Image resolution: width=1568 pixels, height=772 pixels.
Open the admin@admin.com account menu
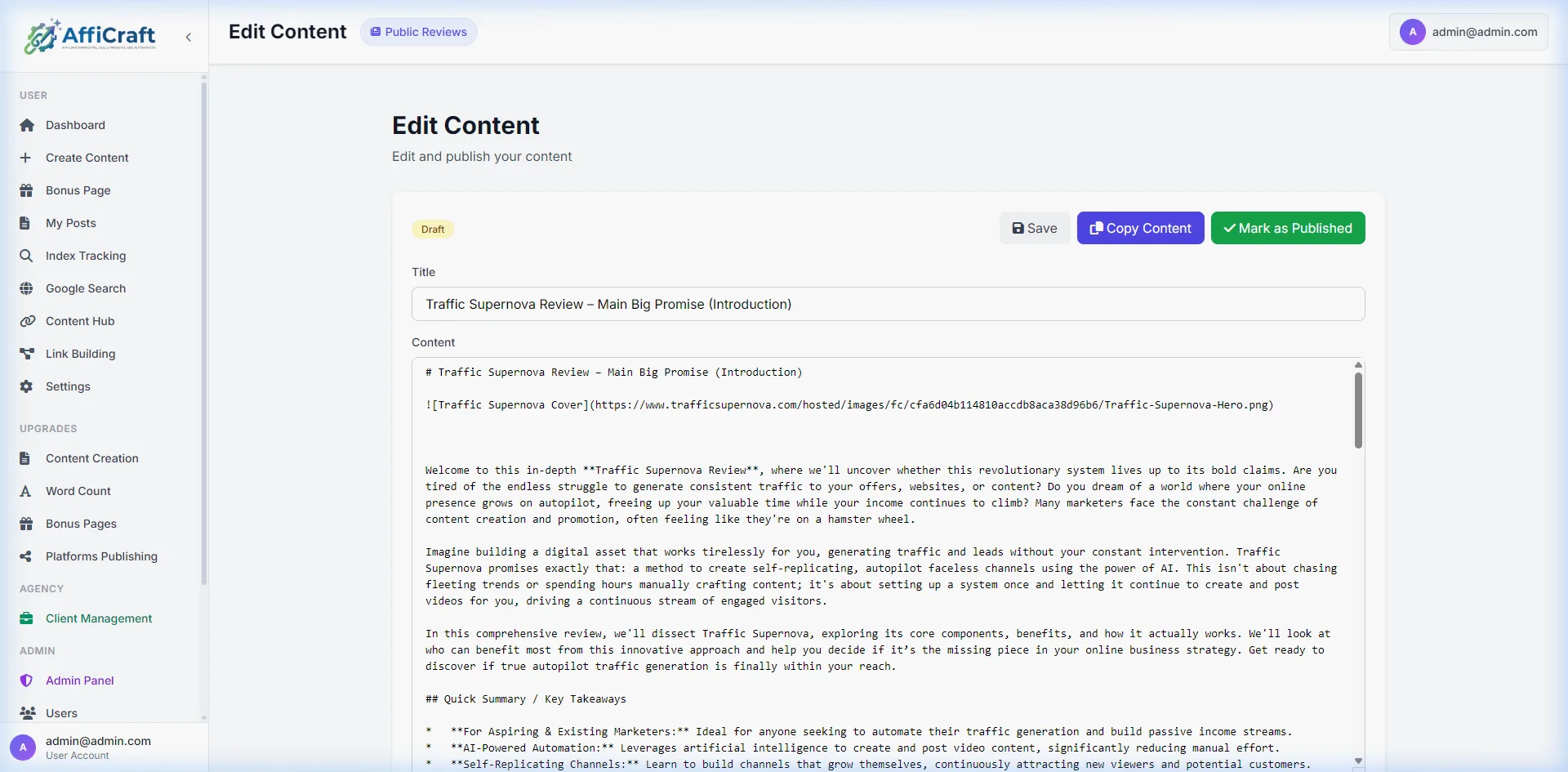1468,32
